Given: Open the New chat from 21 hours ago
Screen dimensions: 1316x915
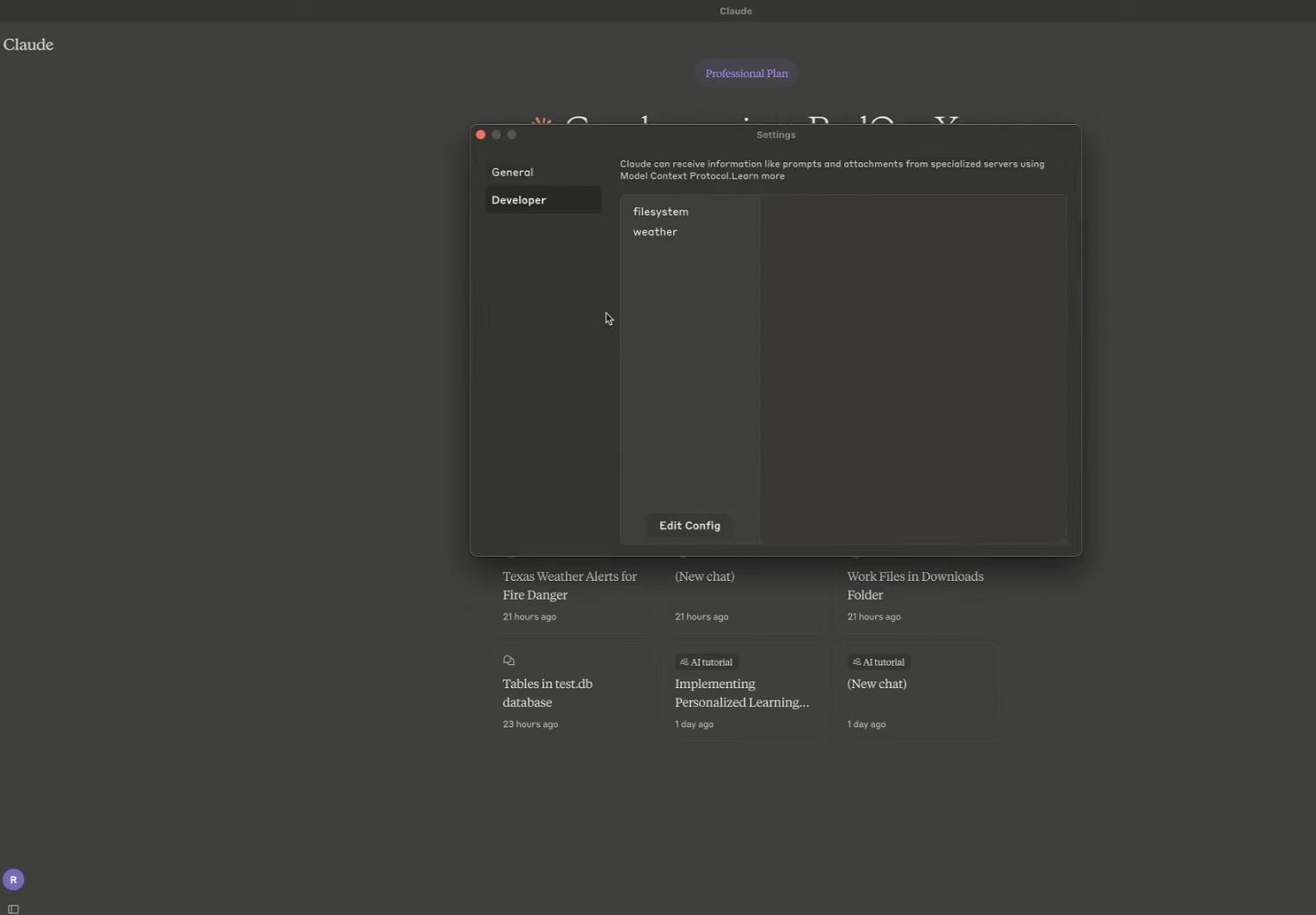Looking at the screenshot, I should [x=704, y=576].
